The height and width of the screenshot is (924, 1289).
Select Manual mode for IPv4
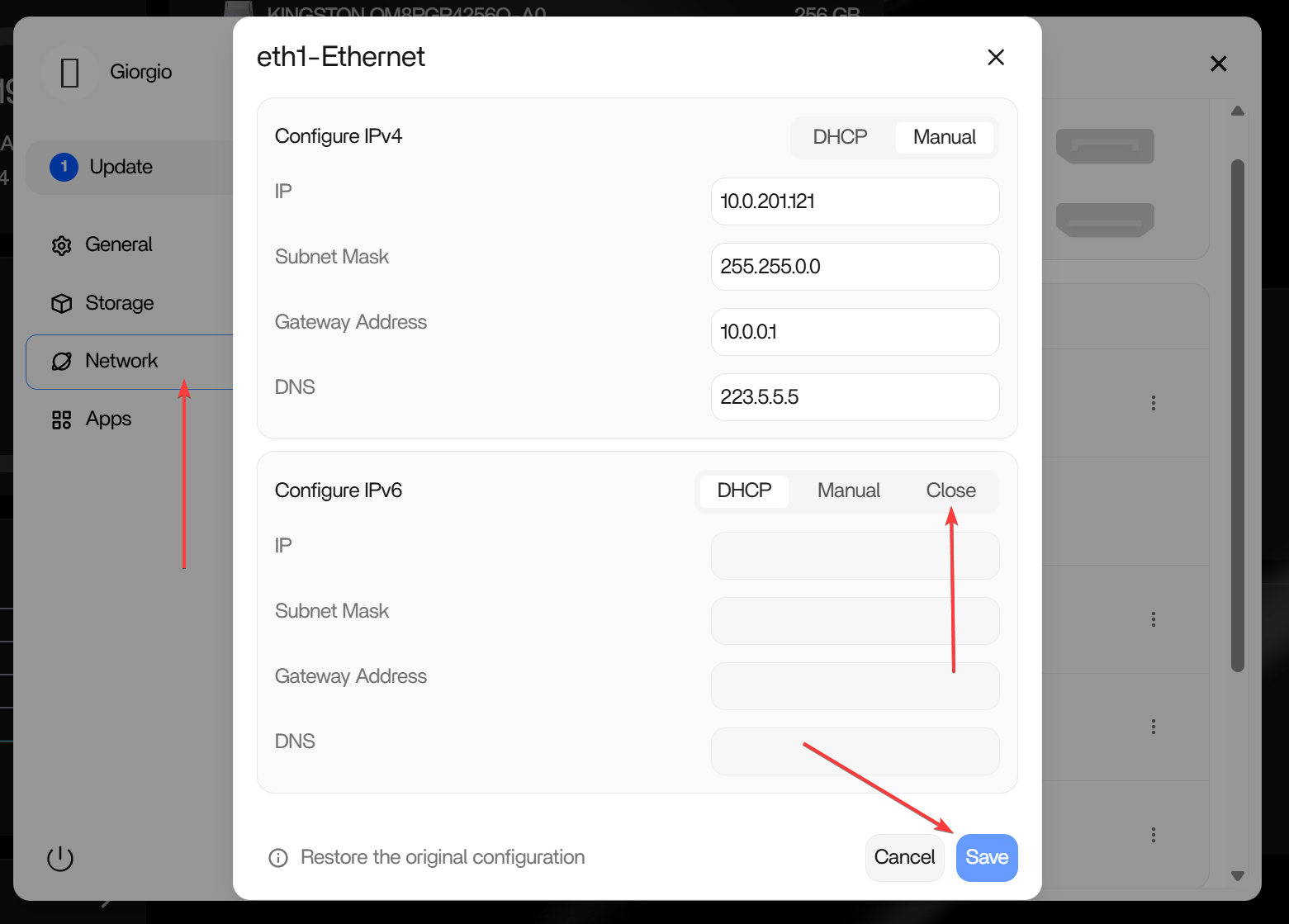tap(945, 137)
